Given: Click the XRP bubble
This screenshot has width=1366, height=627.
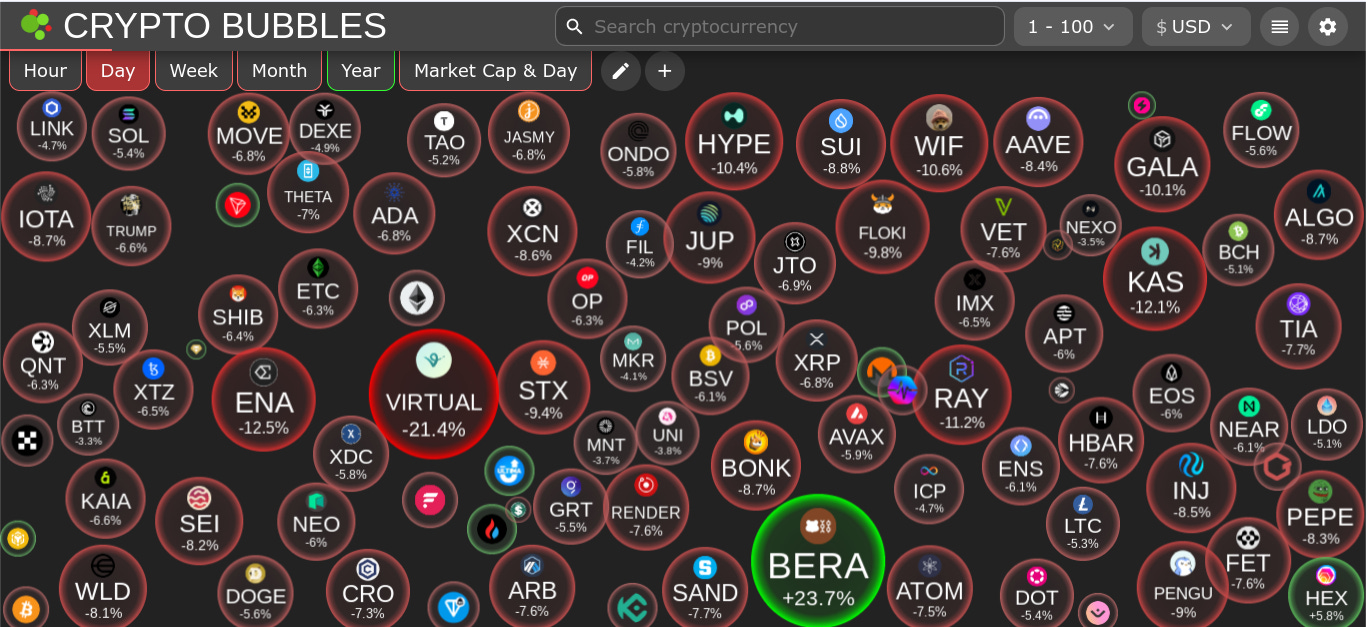Looking at the screenshot, I should tap(817, 360).
